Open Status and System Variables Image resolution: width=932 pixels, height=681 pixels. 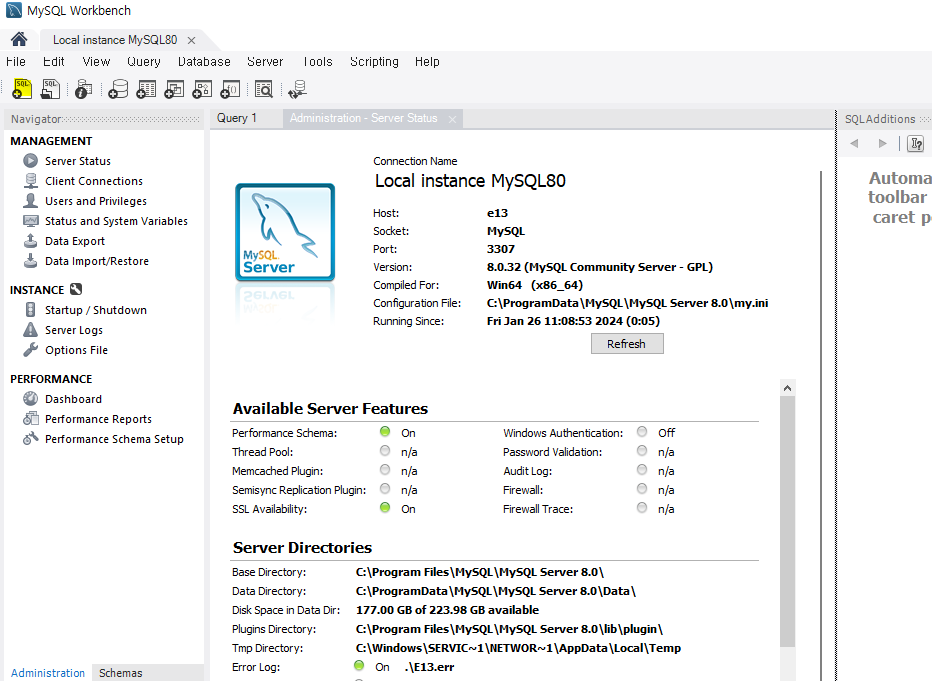click(x=116, y=221)
